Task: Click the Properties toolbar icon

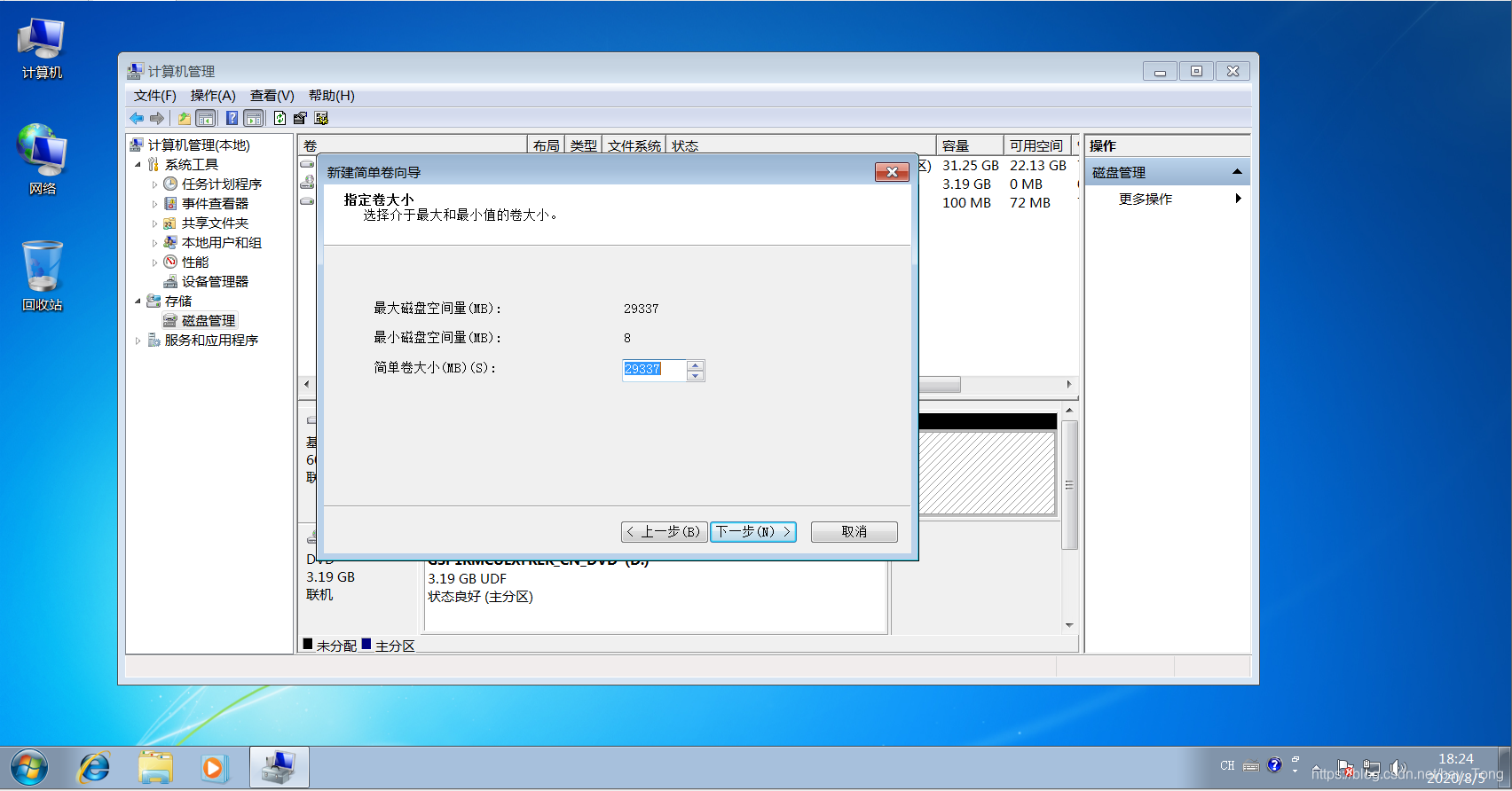Action: point(300,118)
